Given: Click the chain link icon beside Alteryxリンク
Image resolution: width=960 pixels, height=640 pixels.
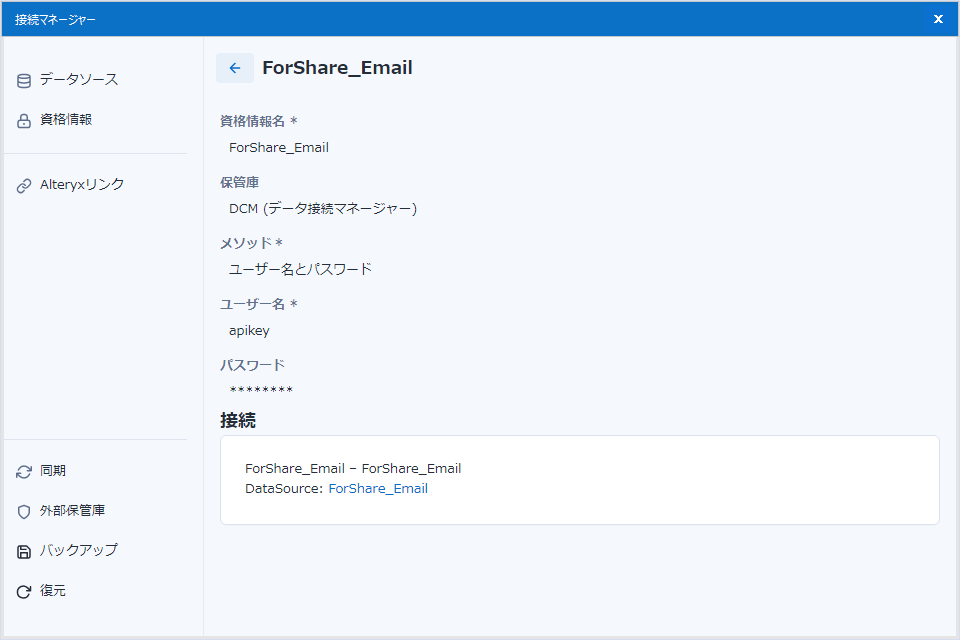Looking at the screenshot, I should point(24,186).
